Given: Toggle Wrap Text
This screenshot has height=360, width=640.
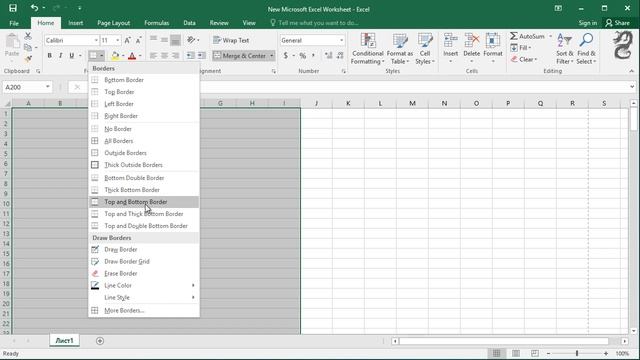Looking at the screenshot, I should 231,40.
